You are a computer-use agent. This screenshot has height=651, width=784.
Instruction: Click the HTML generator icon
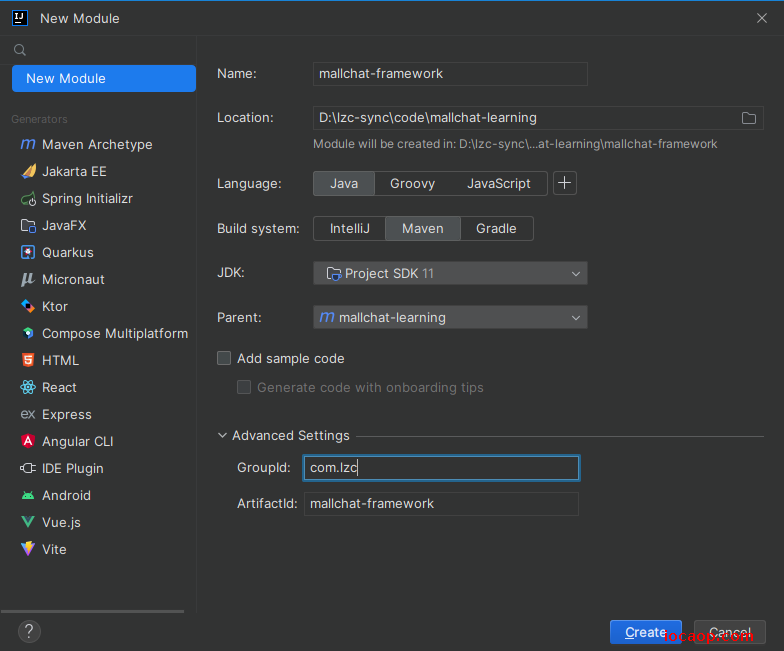28,360
